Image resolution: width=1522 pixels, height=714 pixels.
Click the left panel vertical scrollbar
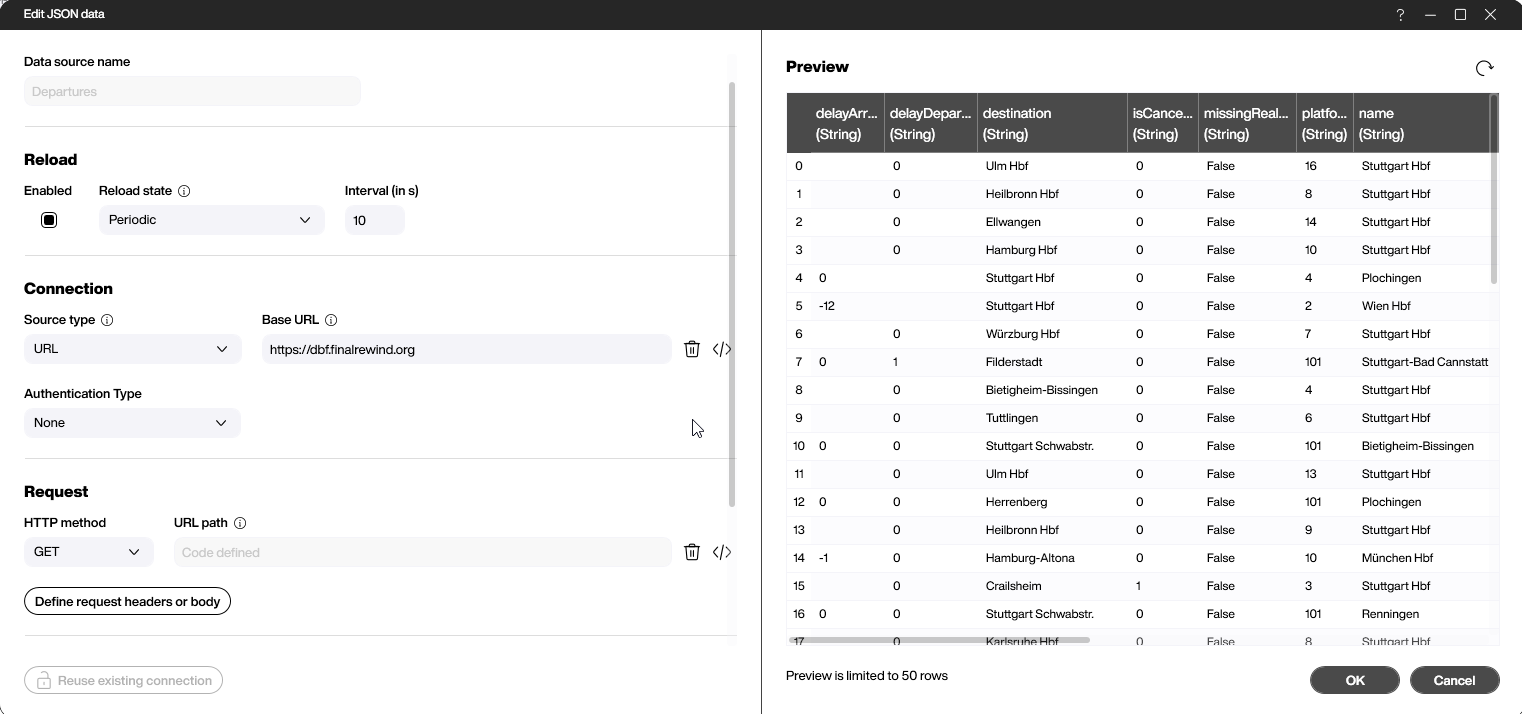pyautogui.click(x=732, y=294)
